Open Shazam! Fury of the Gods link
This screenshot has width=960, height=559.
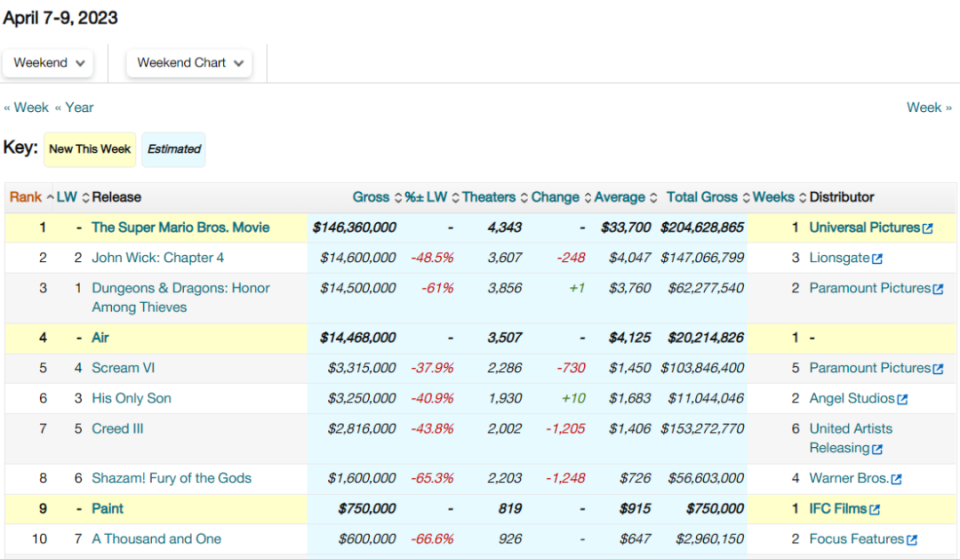[x=171, y=478]
